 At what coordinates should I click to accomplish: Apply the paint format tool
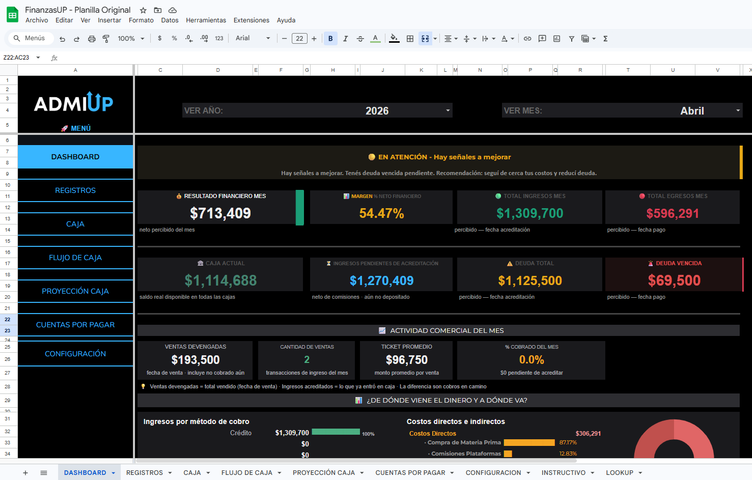(107, 38)
